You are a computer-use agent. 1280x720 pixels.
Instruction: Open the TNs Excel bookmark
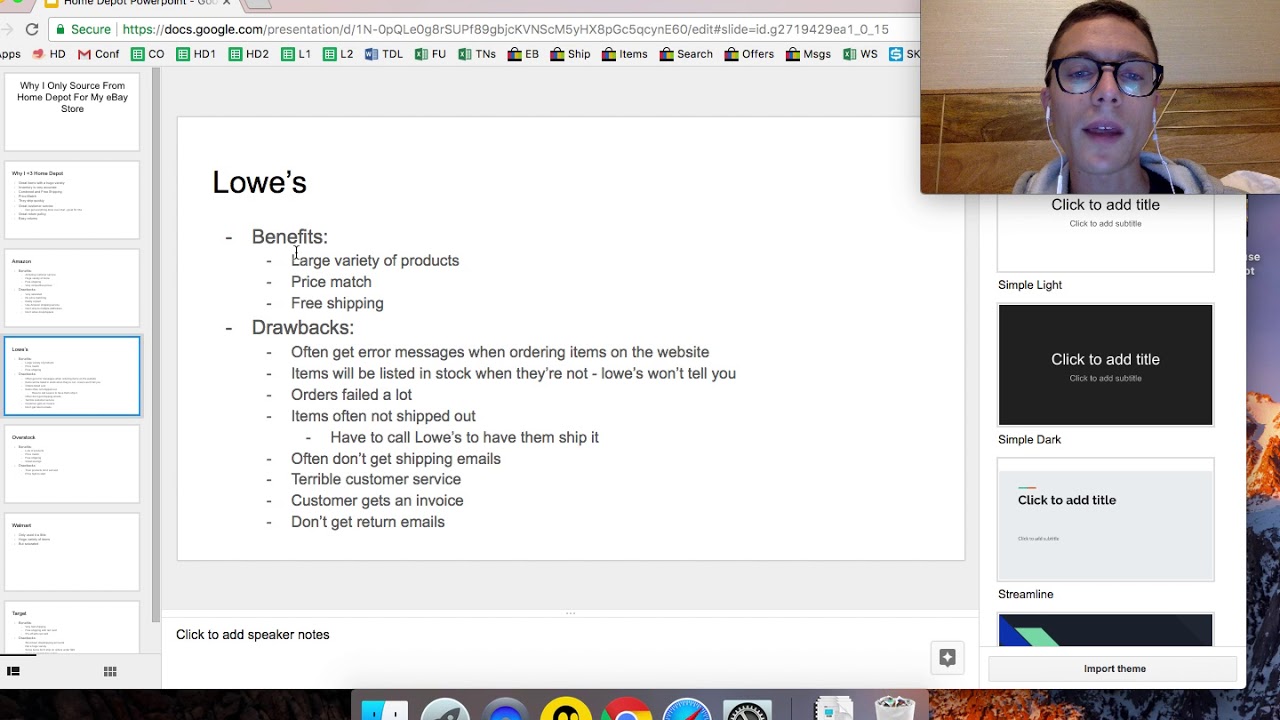[477, 54]
